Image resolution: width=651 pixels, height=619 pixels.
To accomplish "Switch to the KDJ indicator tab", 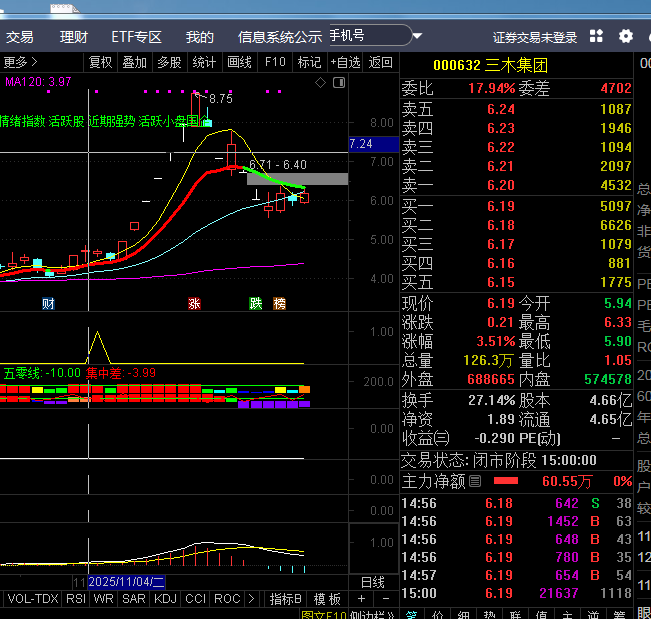I will [x=166, y=599].
